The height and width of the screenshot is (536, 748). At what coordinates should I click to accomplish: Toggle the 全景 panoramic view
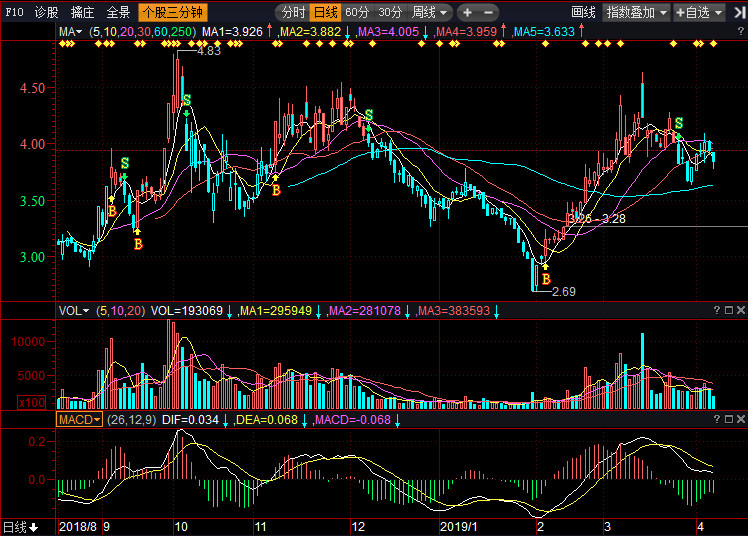[x=118, y=12]
